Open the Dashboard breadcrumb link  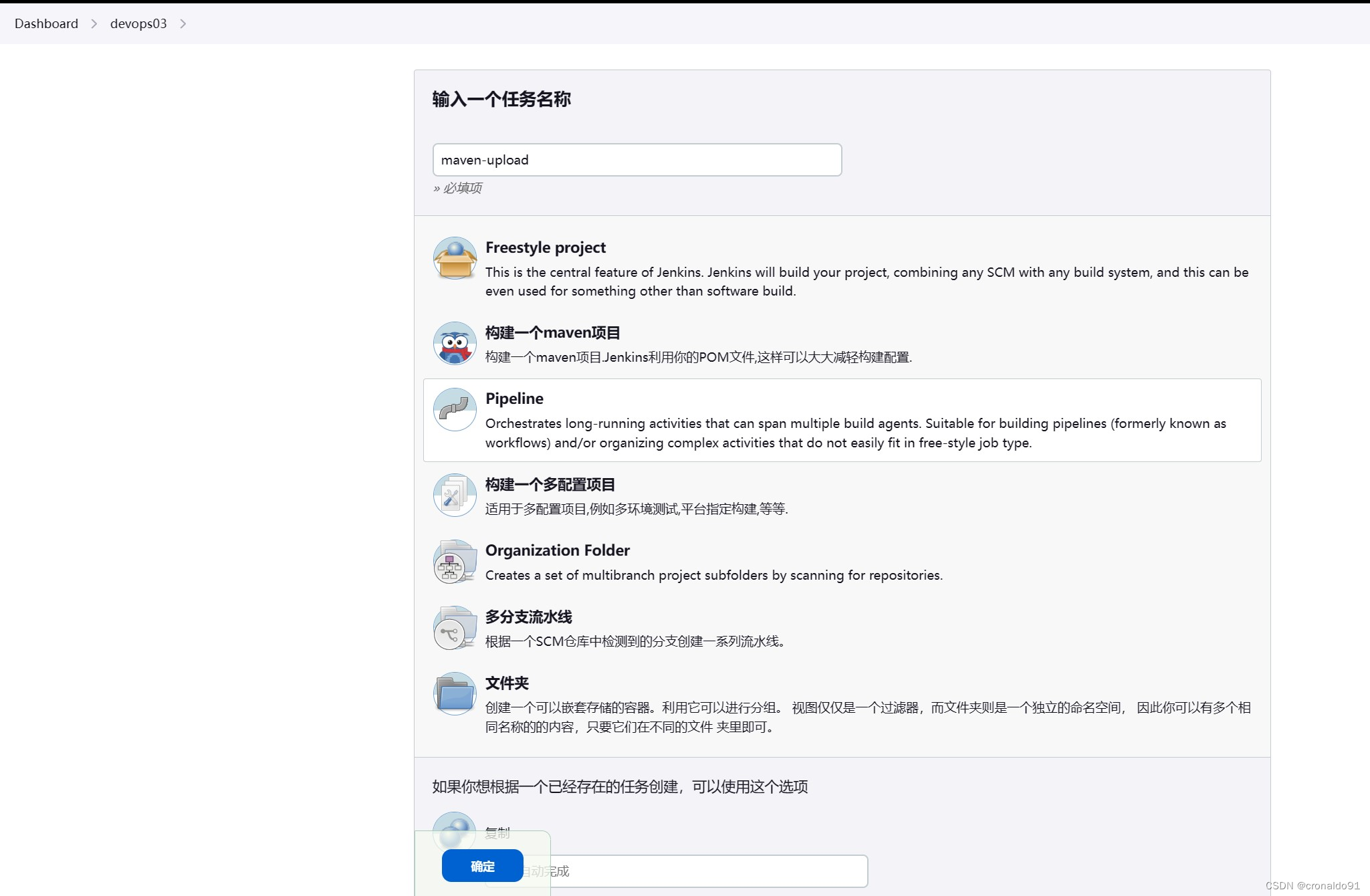click(46, 23)
